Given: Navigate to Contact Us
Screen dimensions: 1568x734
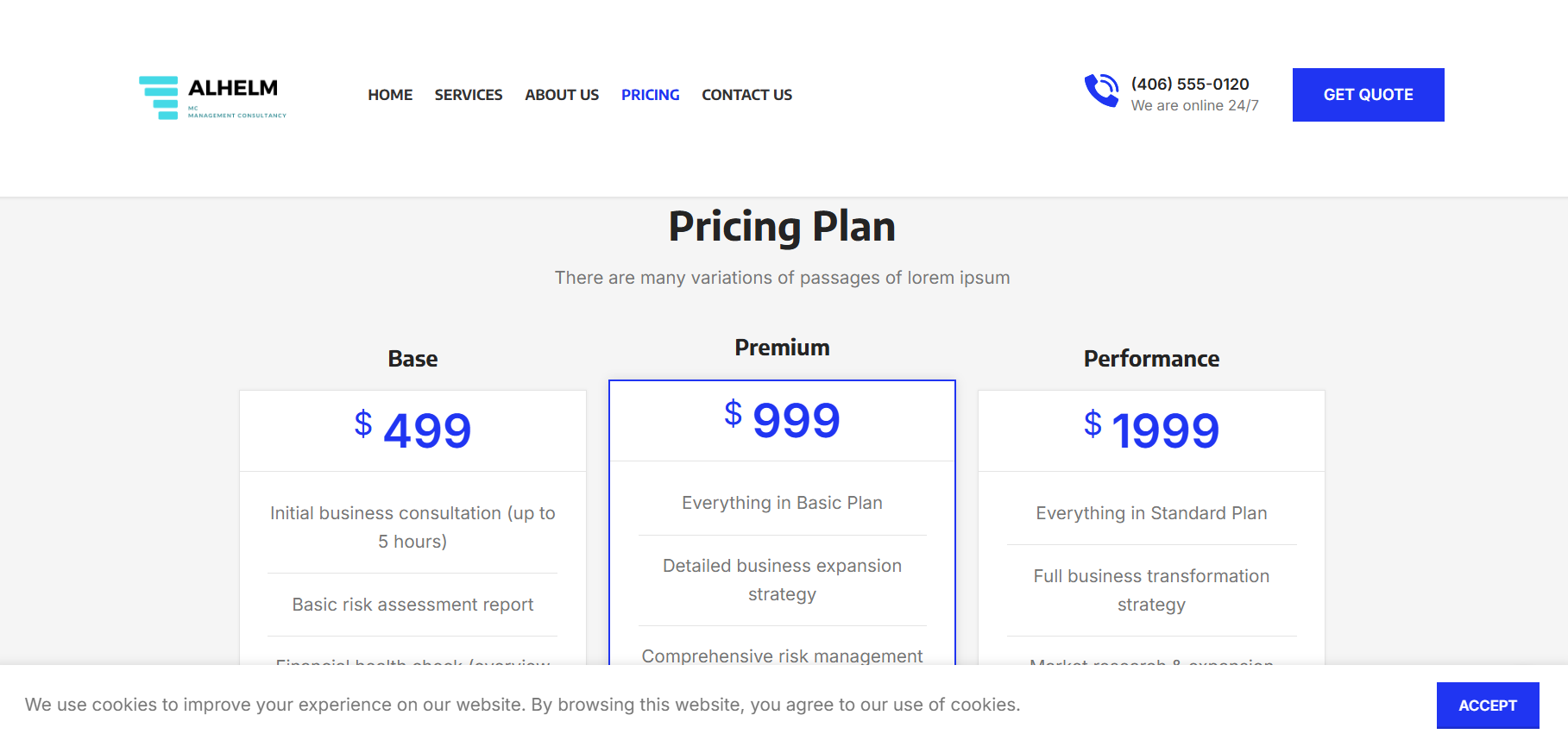Looking at the screenshot, I should (x=746, y=95).
